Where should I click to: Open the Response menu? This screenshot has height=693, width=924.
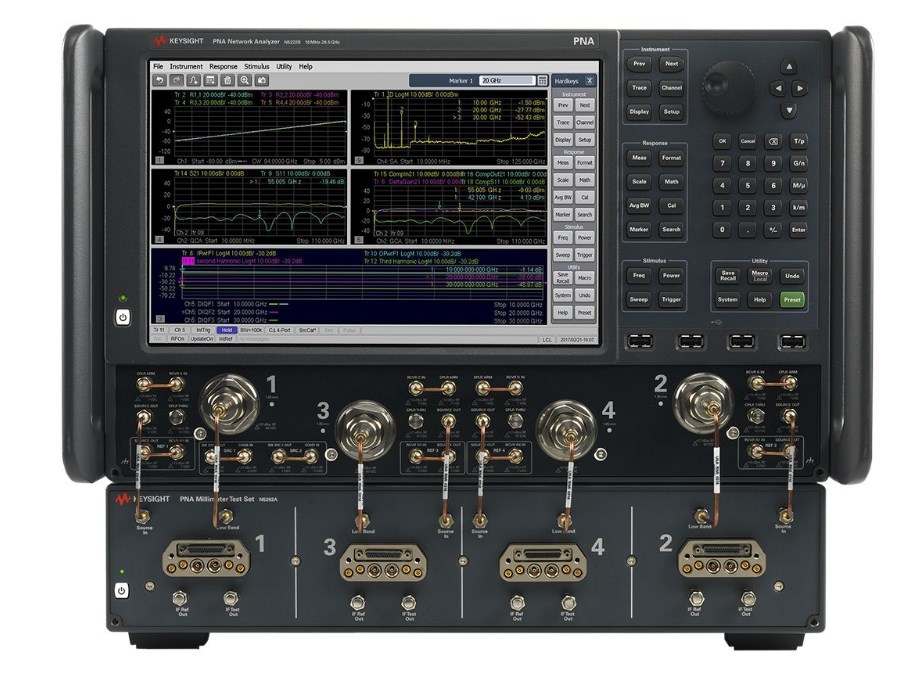tap(223, 67)
